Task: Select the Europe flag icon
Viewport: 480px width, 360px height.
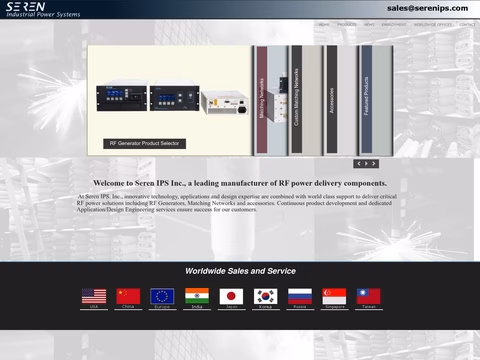Action: [x=162, y=296]
